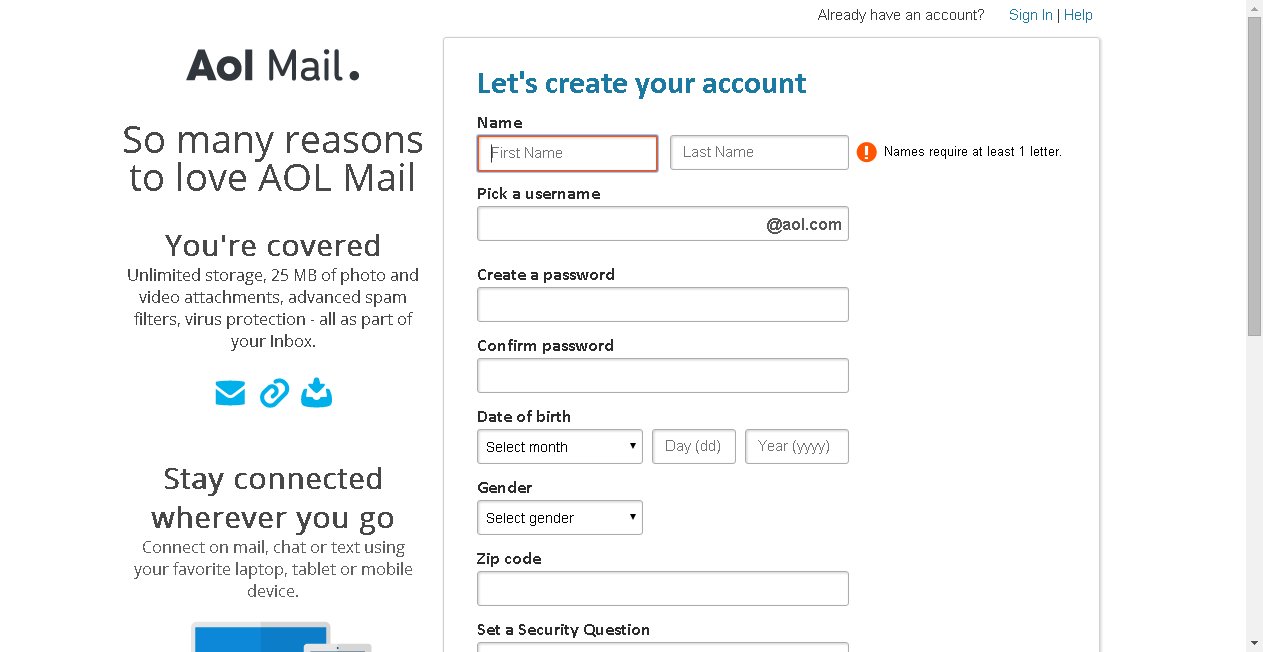This screenshot has width=1263, height=652.
Task: Click the download inbox tray icon
Action: click(316, 393)
